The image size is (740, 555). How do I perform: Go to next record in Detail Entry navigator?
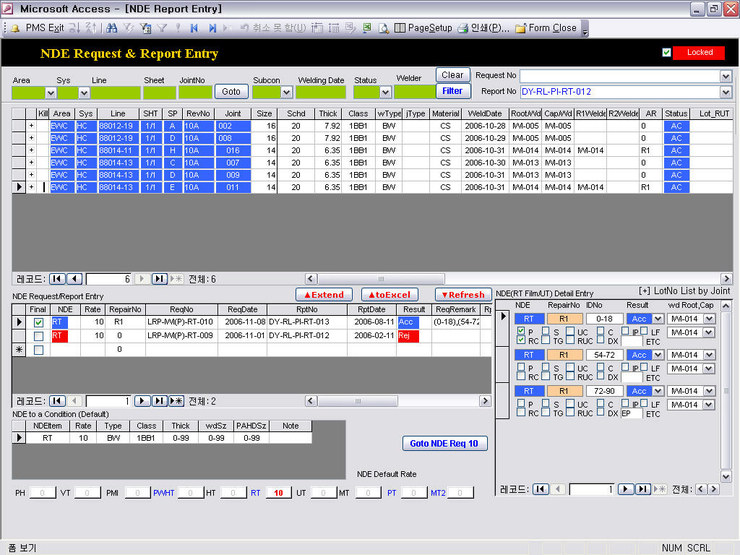pos(625,489)
